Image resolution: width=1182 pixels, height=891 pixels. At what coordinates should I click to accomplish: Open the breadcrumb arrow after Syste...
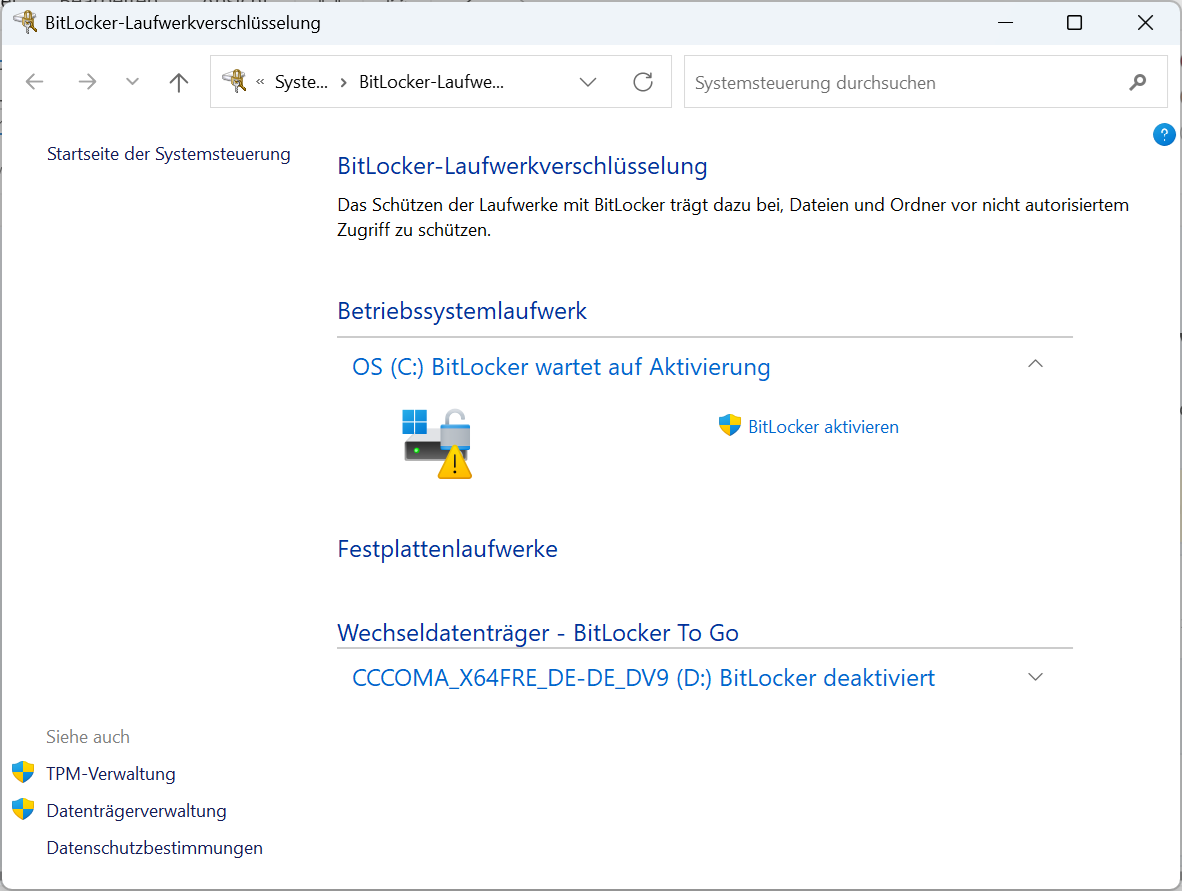click(344, 82)
